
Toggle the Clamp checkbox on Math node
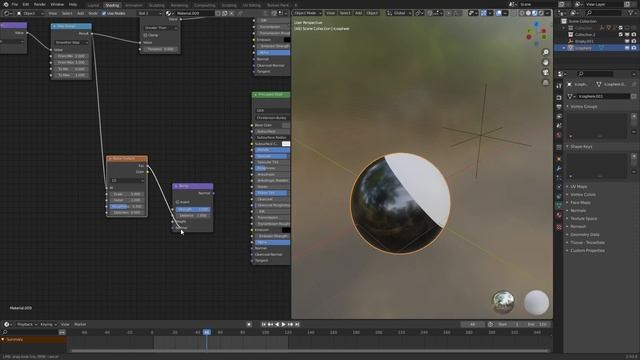tap(145, 35)
